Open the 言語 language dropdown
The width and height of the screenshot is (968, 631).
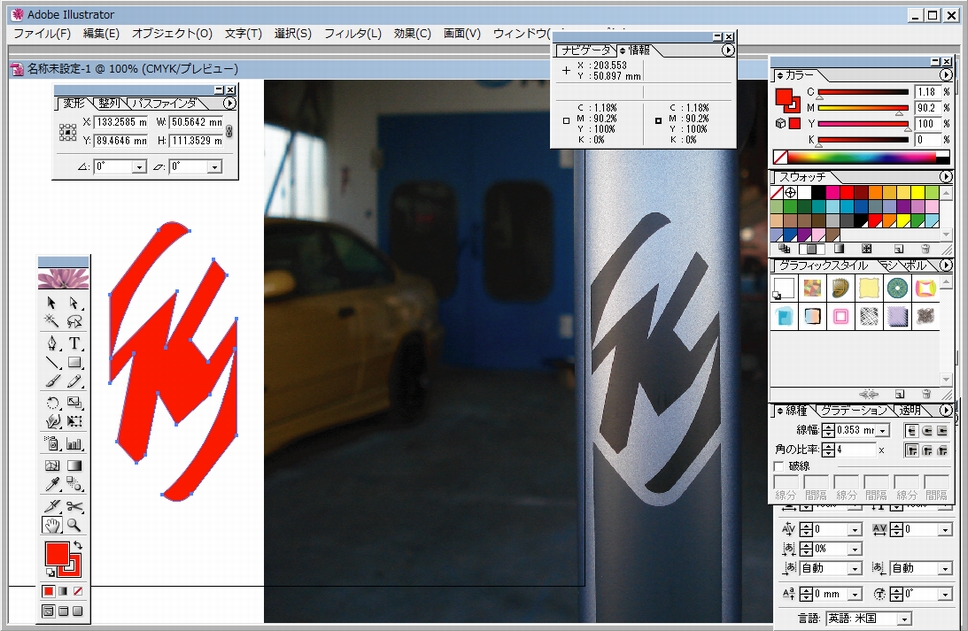tap(904, 619)
